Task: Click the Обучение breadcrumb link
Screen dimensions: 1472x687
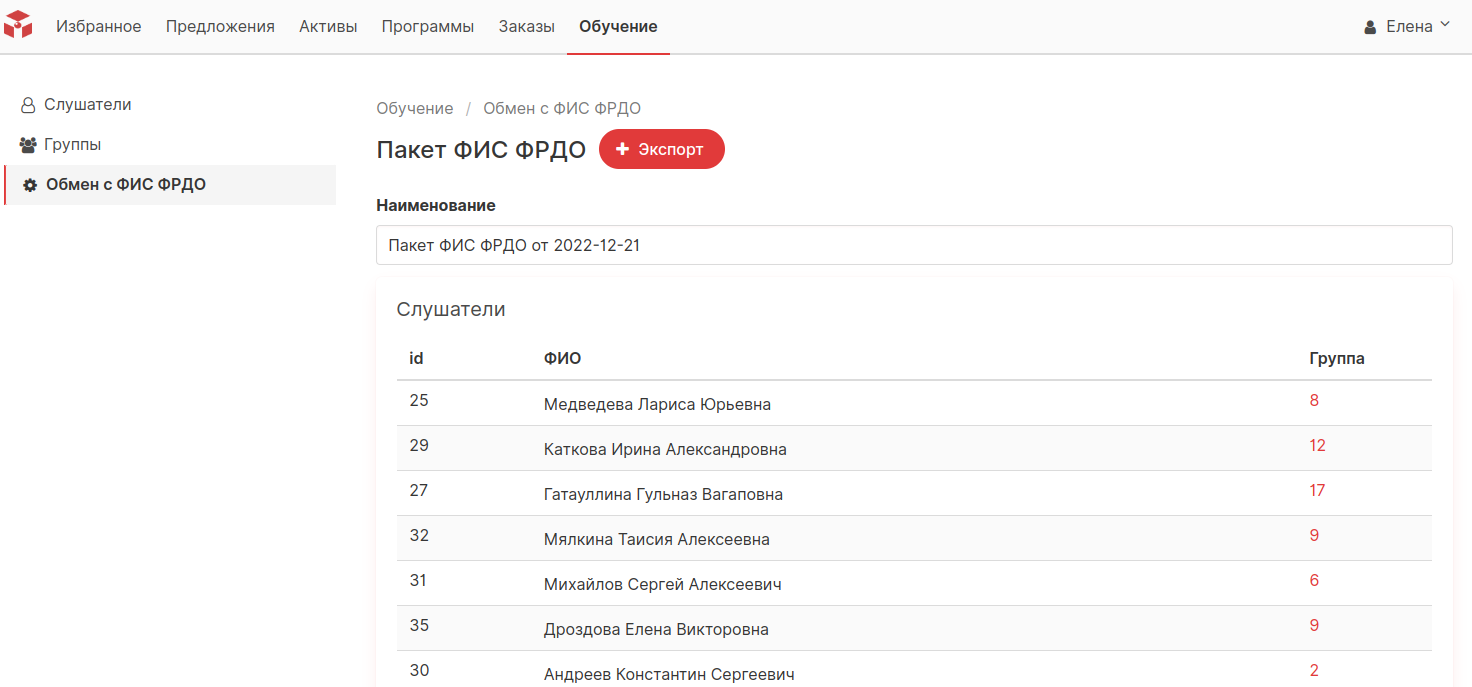Action: pos(415,108)
